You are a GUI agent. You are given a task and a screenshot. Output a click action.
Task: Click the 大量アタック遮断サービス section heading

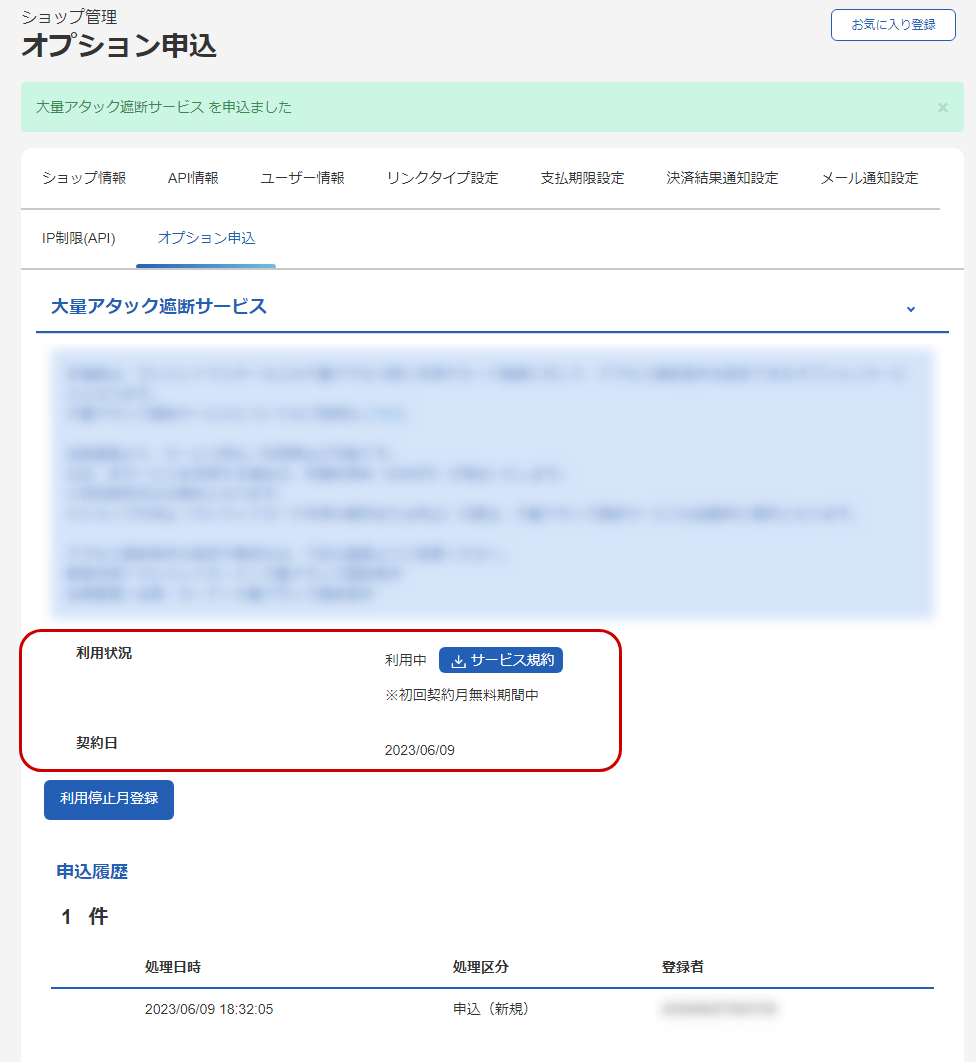159,306
